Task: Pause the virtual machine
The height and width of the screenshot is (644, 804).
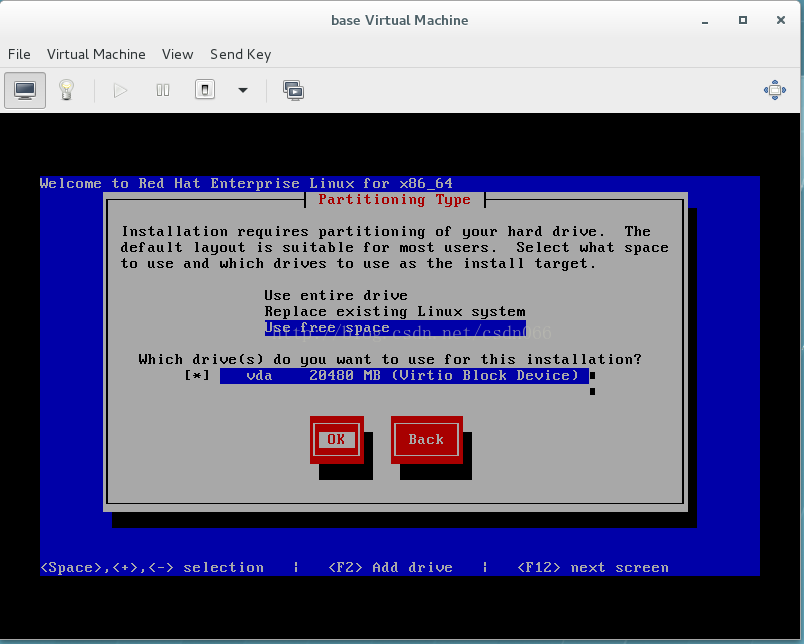Action: [x=163, y=91]
